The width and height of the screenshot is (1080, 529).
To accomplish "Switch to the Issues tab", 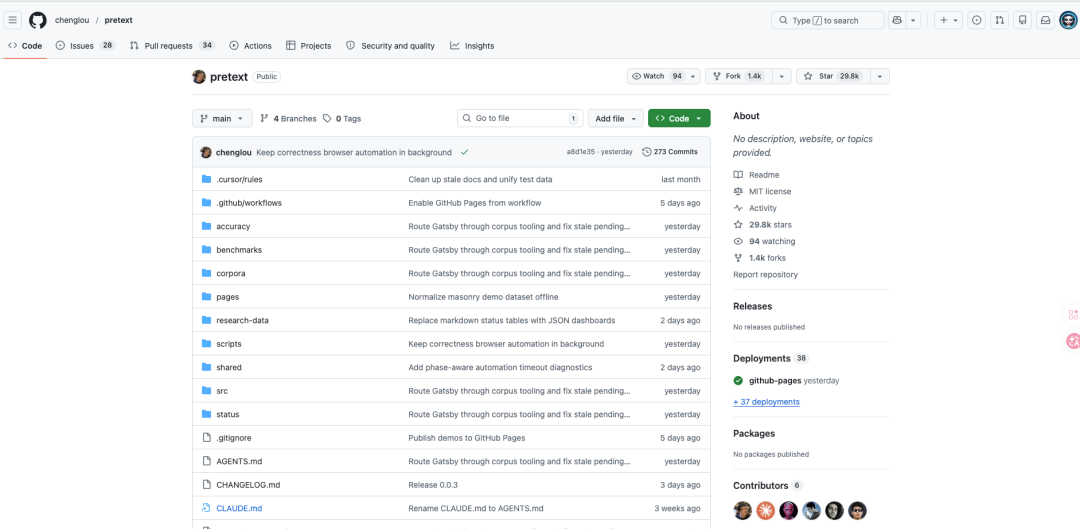I will (x=85, y=45).
